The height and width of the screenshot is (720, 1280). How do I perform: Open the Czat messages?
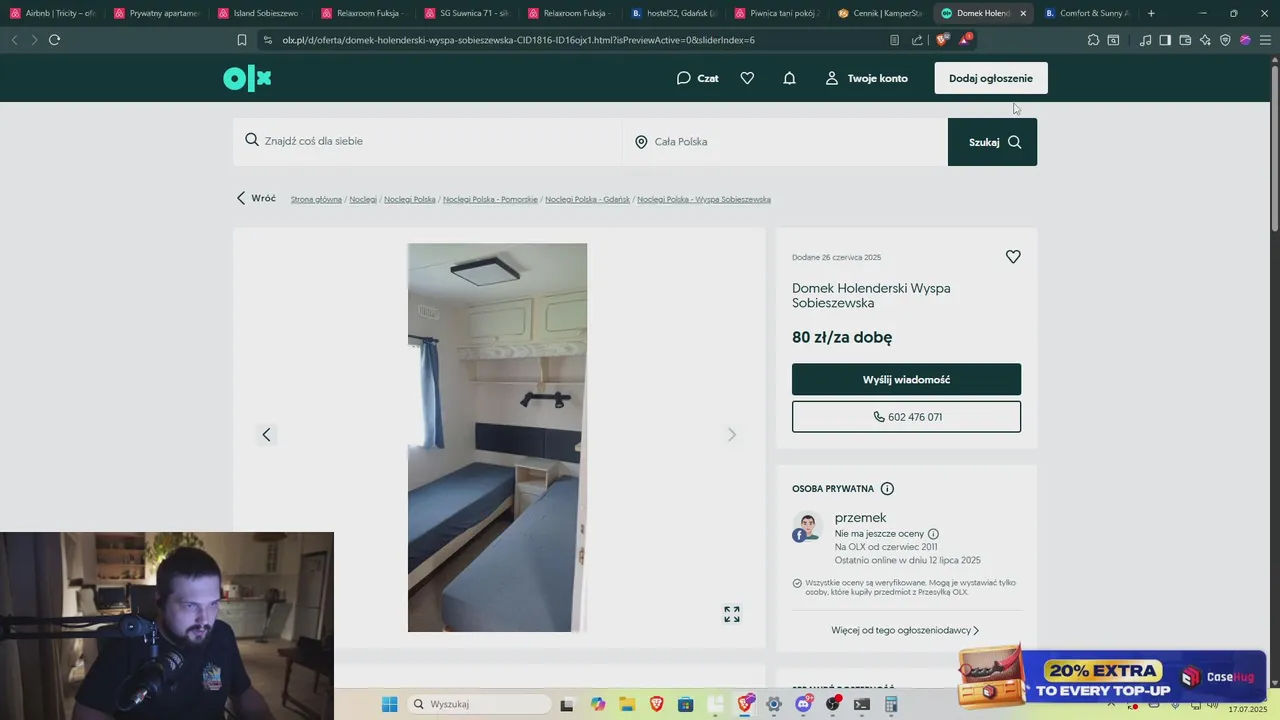(x=697, y=78)
